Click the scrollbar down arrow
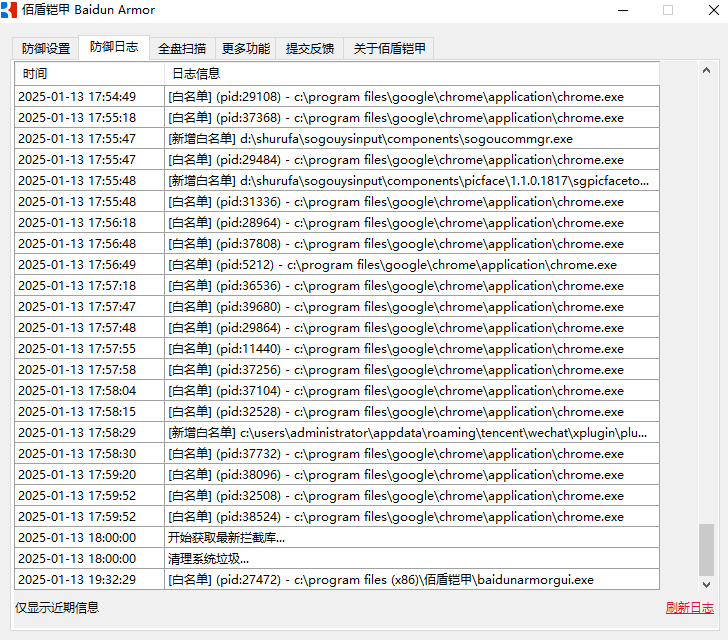Viewport: 728px width, 640px height. pos(707,584)
